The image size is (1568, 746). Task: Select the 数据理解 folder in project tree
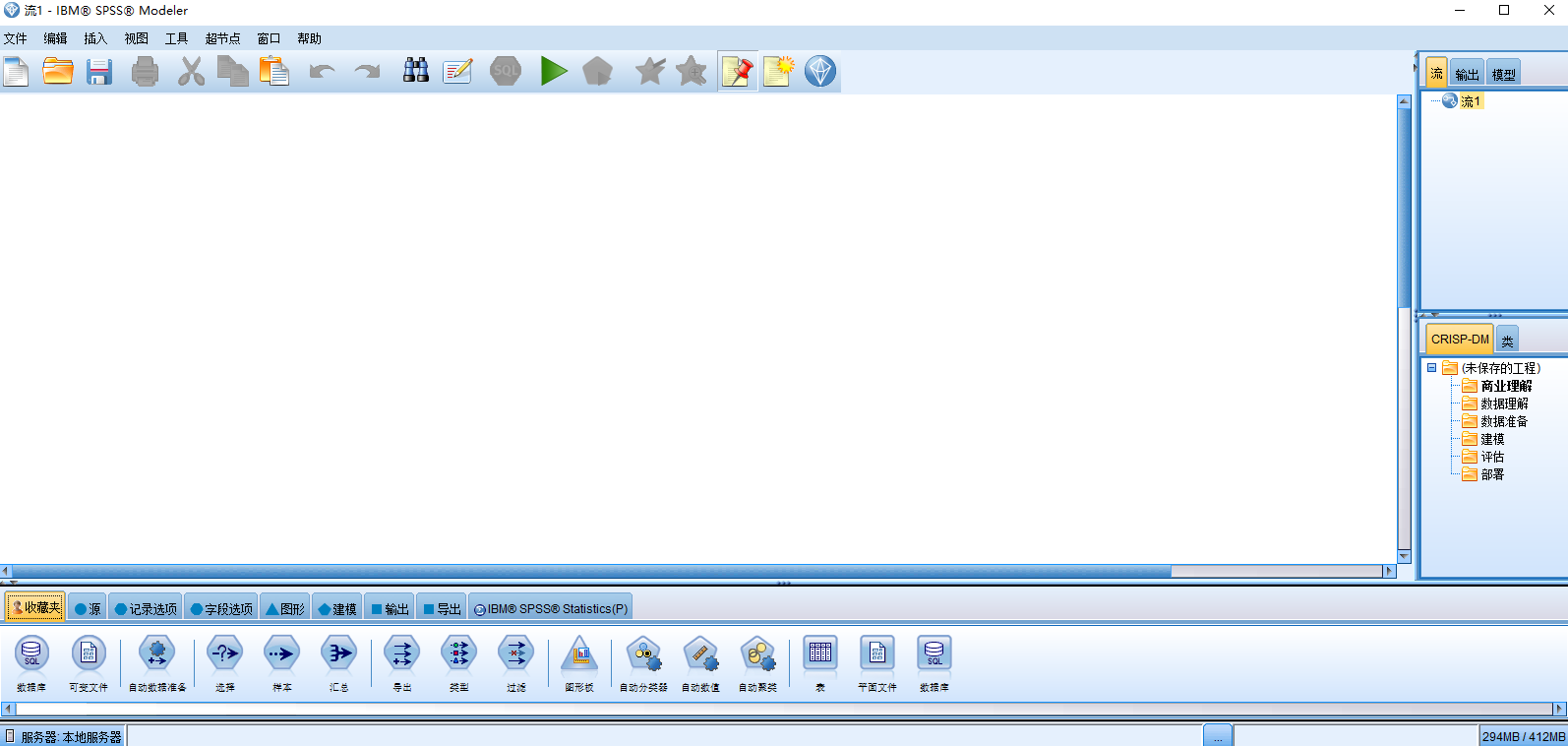[x=1504, y=404]
